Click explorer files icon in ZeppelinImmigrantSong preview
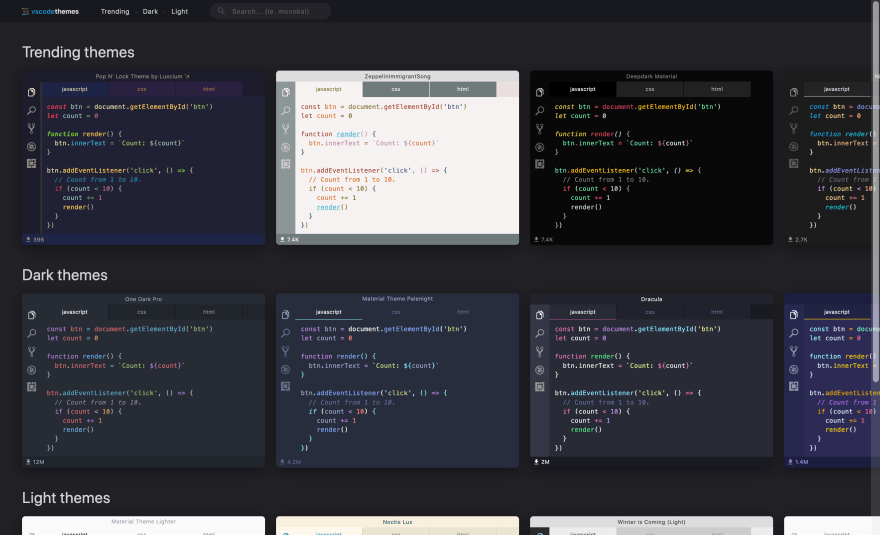This screenshot has height=535, width=880. 286,92
